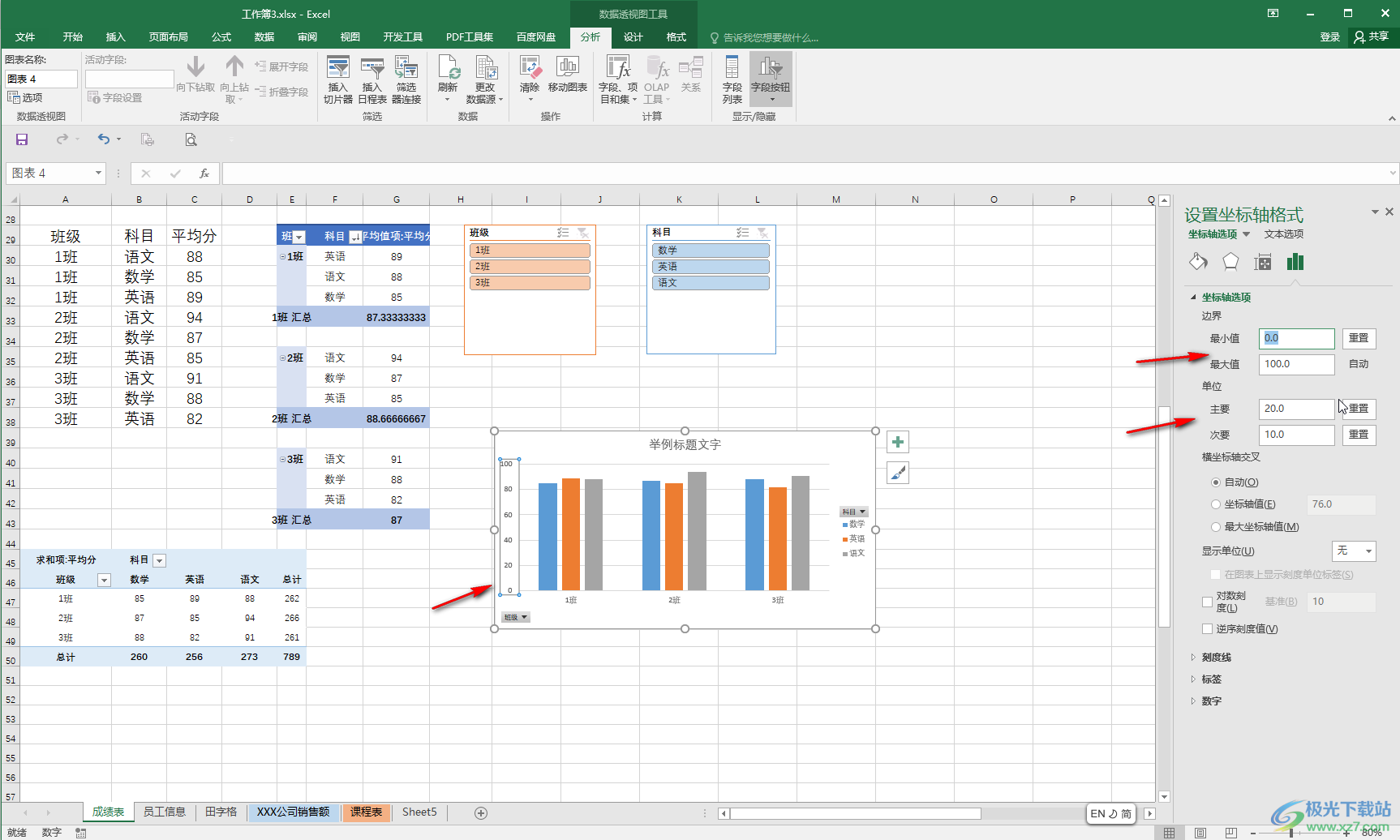Open the 设计 ribbon tab
Screen dimensions: 1400x840
[x=633, y=37]
